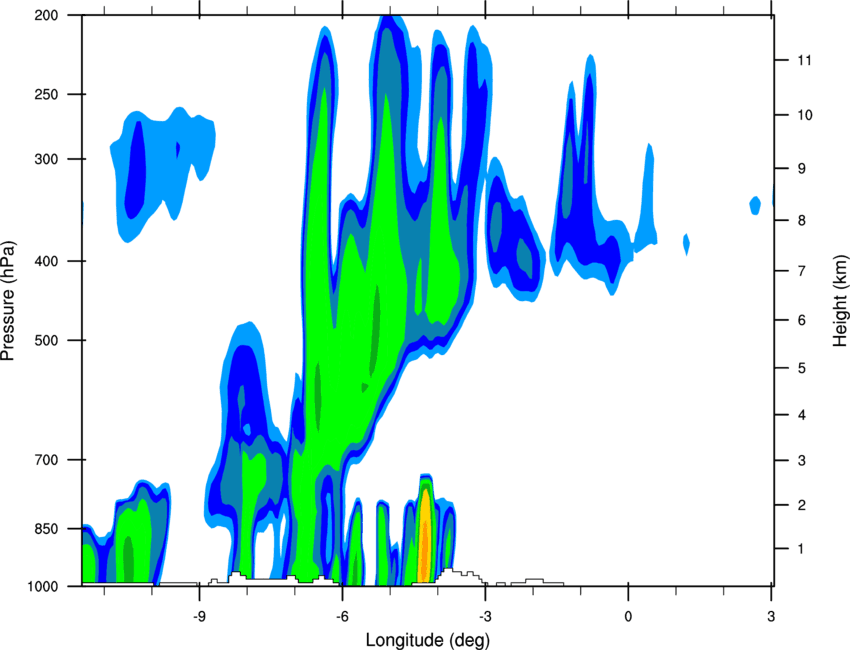This screenshot has width=850, height=650.
Task: Click the 1 km height tick label
Action: pos(801,549)
